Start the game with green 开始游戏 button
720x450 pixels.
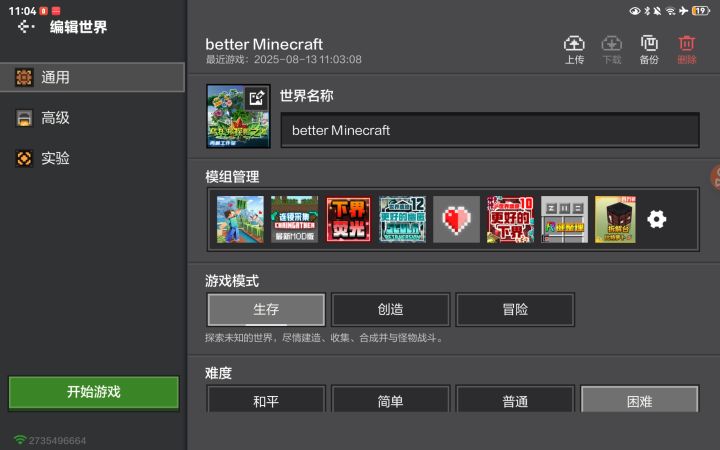pyautogui.click(x=94, y=392)
